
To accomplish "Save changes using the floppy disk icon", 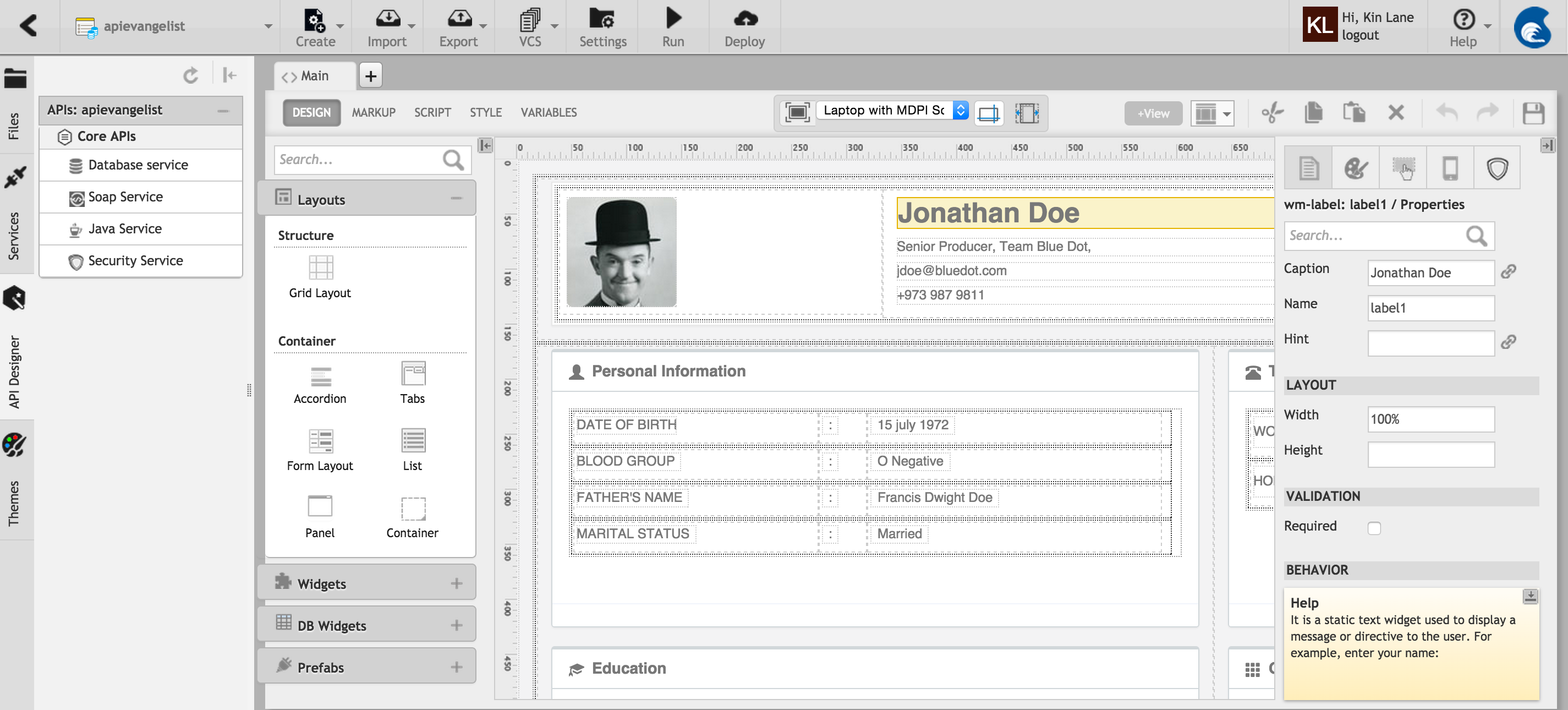I will [x=1534, y=113].
